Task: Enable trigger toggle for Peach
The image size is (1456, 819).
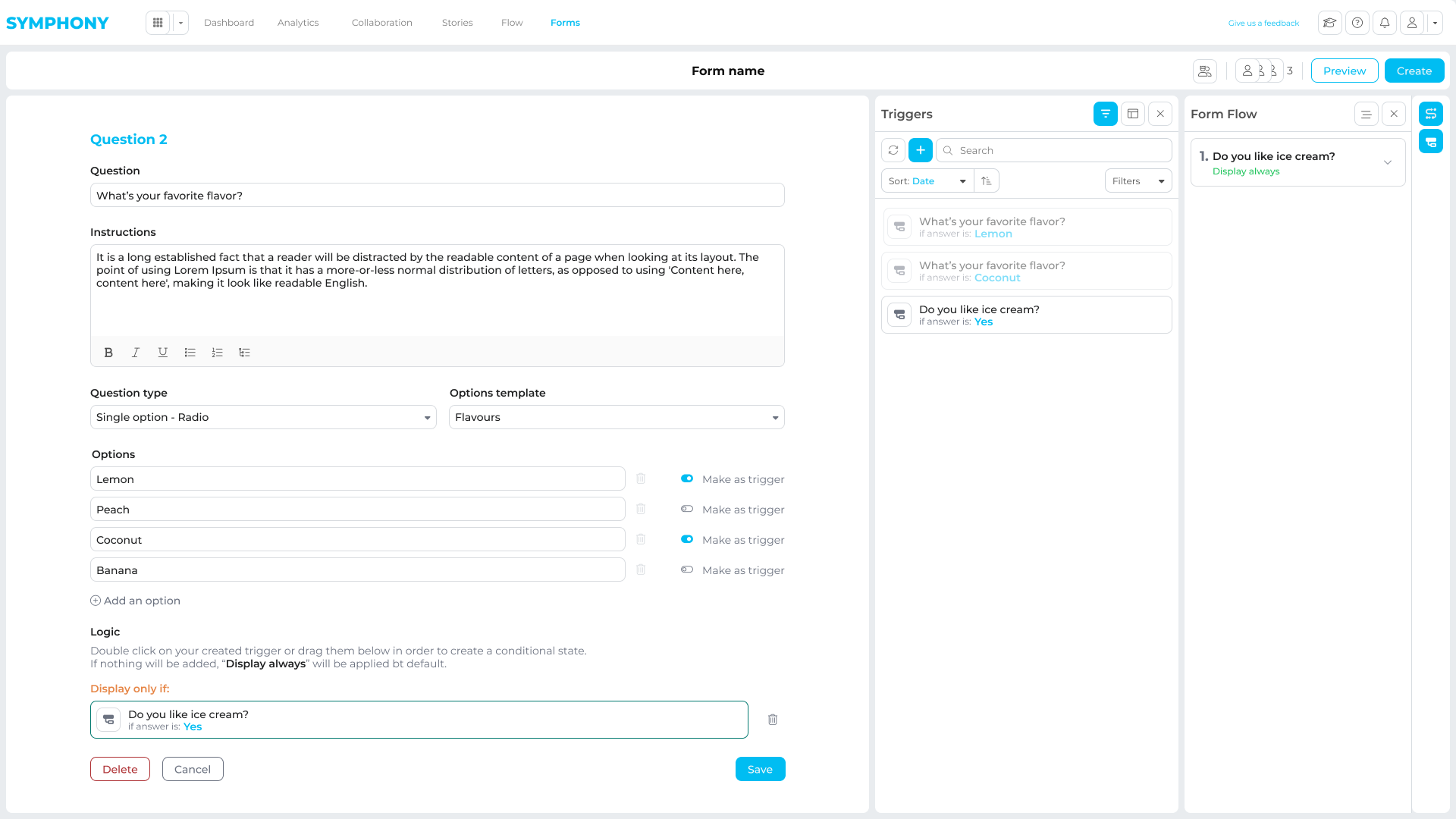Action: 687,509
